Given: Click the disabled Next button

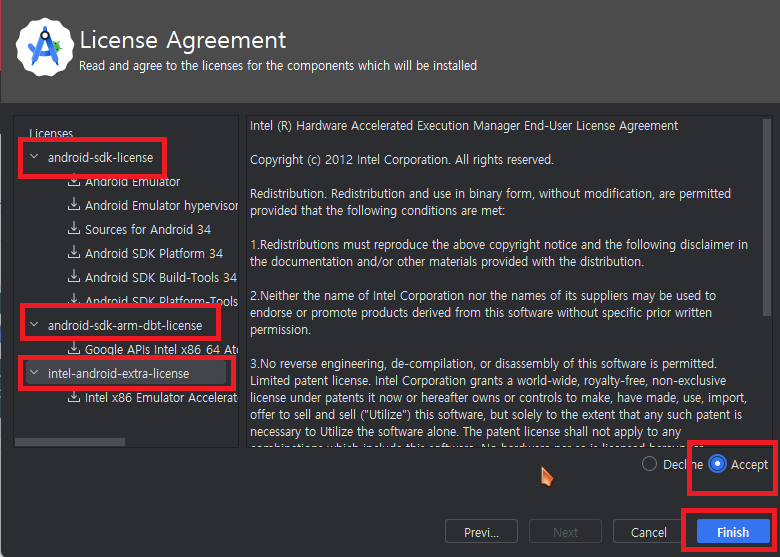Looking at the screenshot, I should click(x=565, y=532).
